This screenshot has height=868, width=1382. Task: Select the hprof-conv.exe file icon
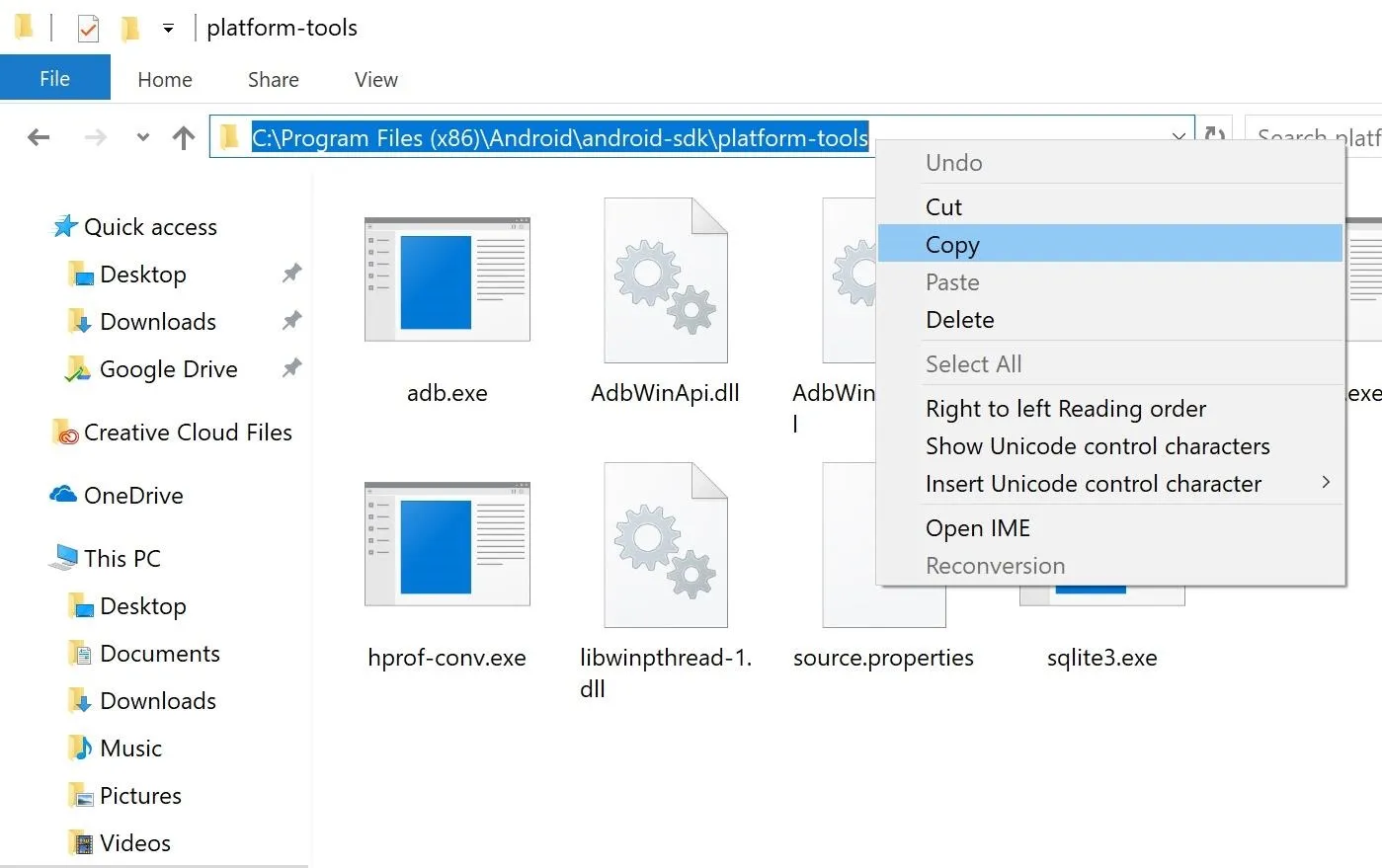pos(447,545)
